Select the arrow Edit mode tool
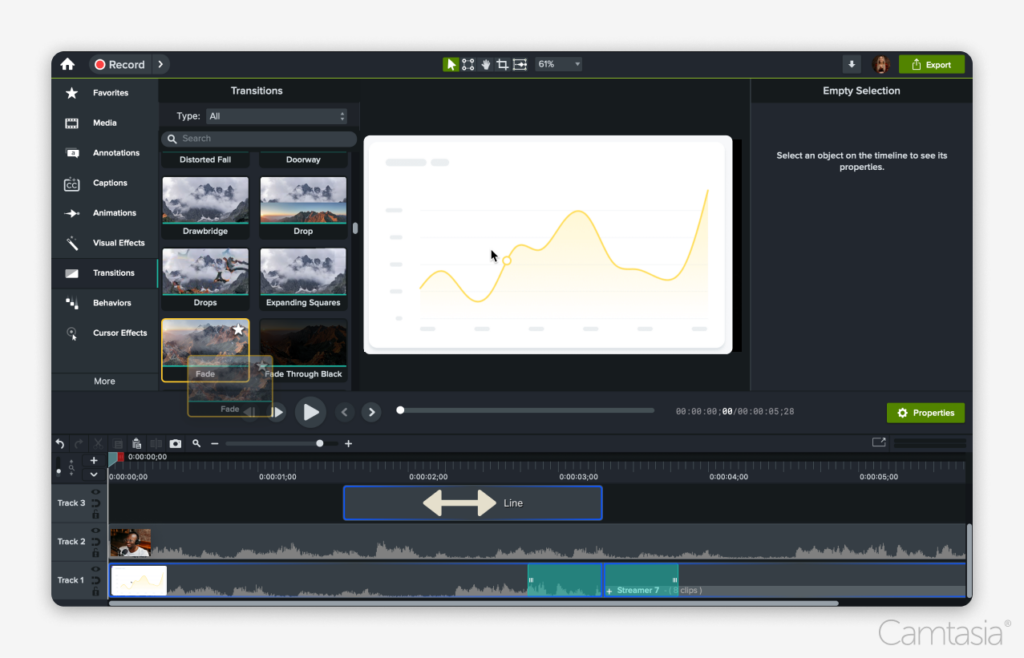1024x658 pixels. pos(451,64)
